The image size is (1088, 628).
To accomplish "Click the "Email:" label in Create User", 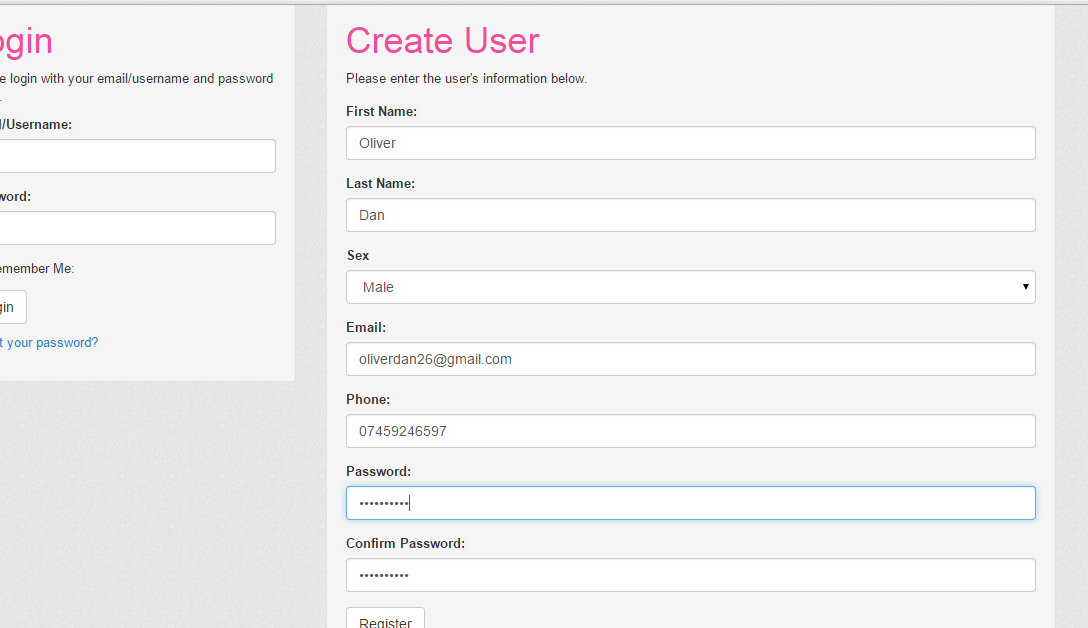I will pos(366,328).
